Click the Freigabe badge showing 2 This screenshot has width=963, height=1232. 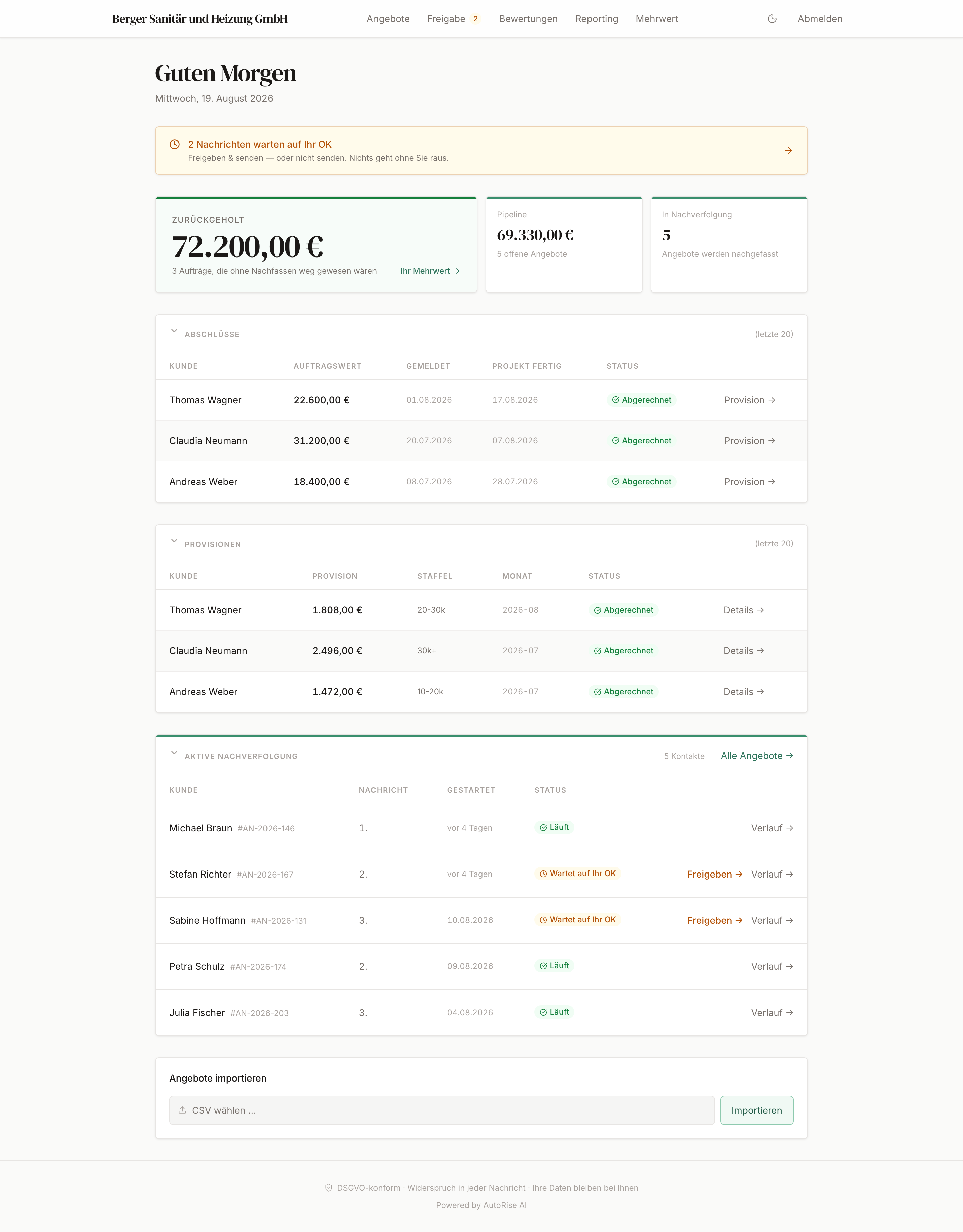point(475,19)
